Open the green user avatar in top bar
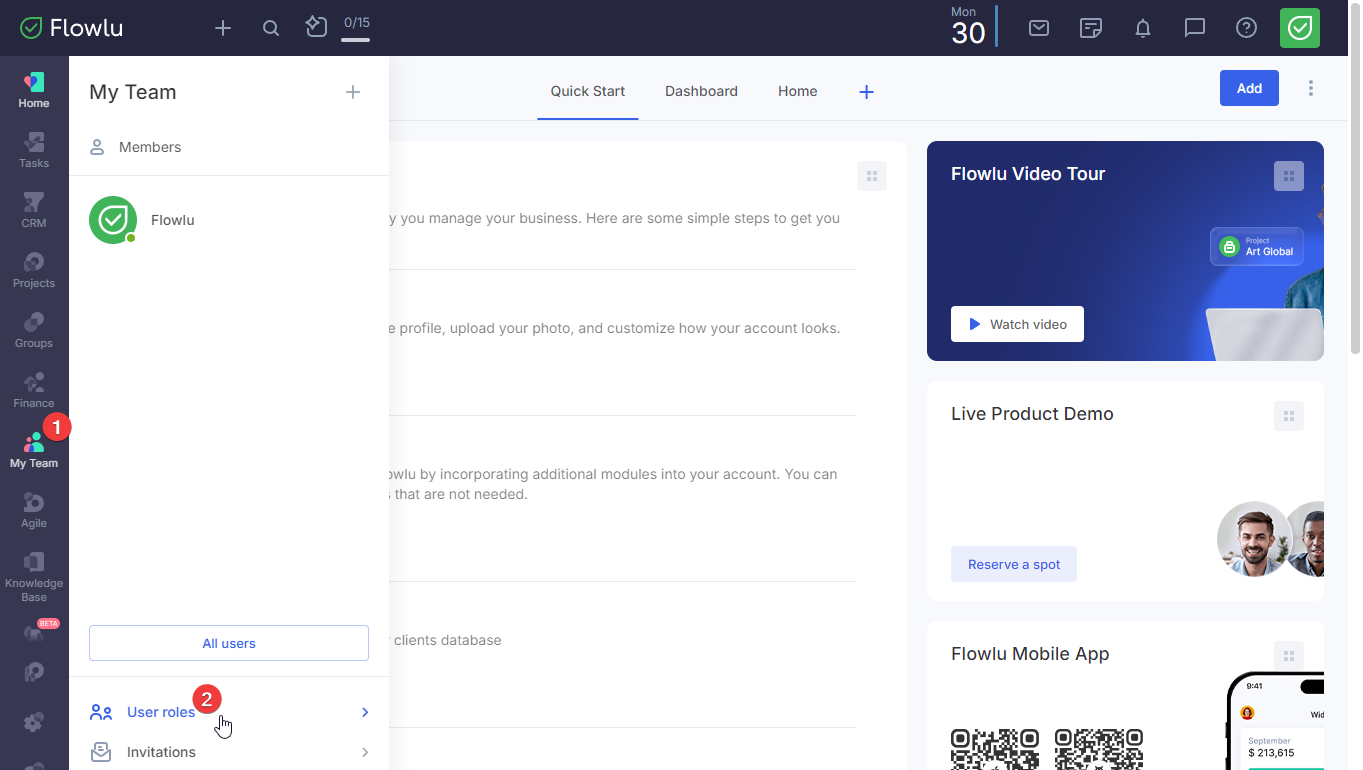 pyautogui.click(x=1300, y=28)
